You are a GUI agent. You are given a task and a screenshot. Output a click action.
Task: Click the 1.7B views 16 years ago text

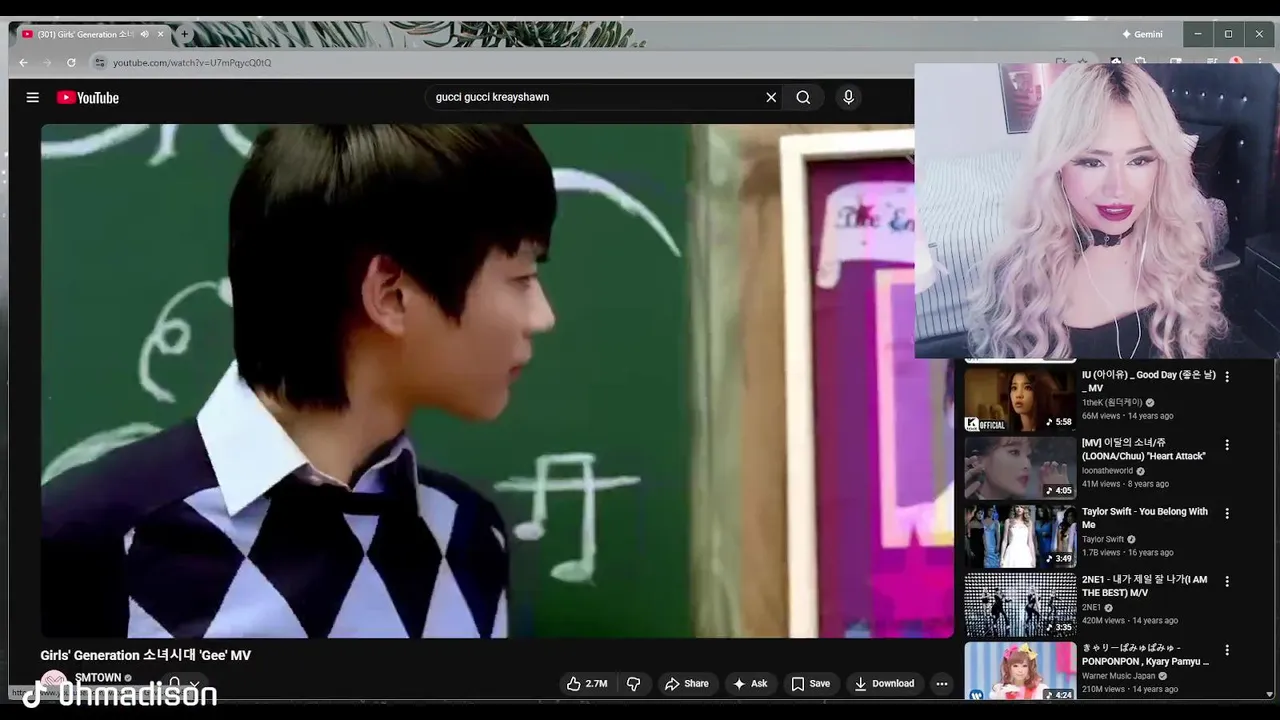(x=1127, y=552)
